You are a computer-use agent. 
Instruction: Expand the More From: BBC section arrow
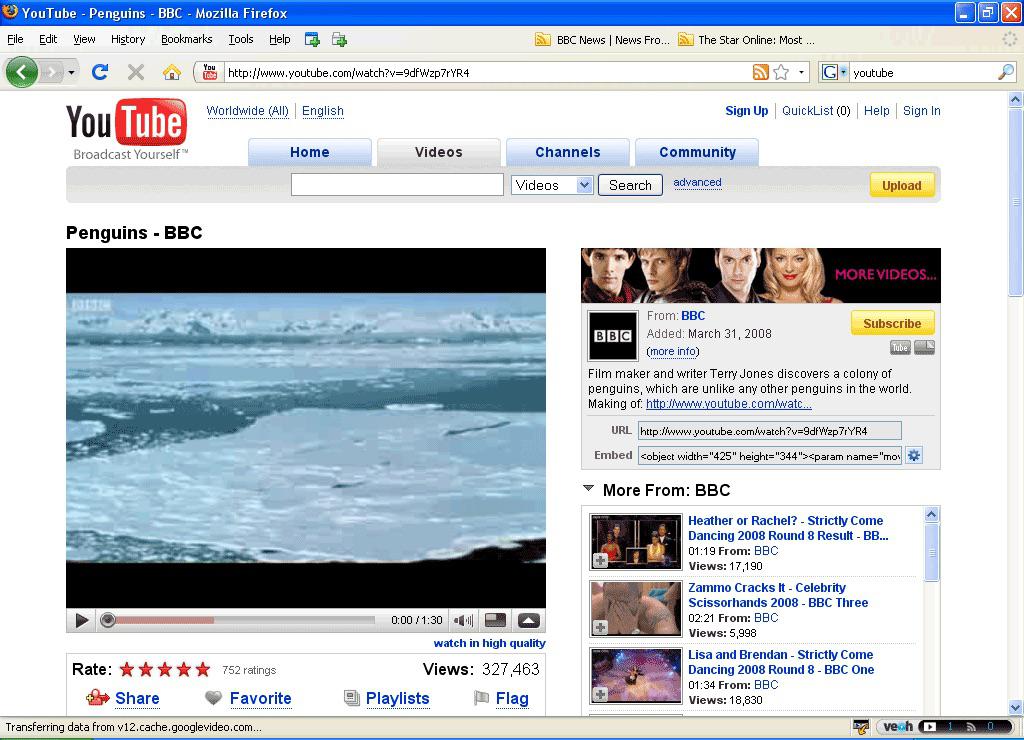[588, 489]
